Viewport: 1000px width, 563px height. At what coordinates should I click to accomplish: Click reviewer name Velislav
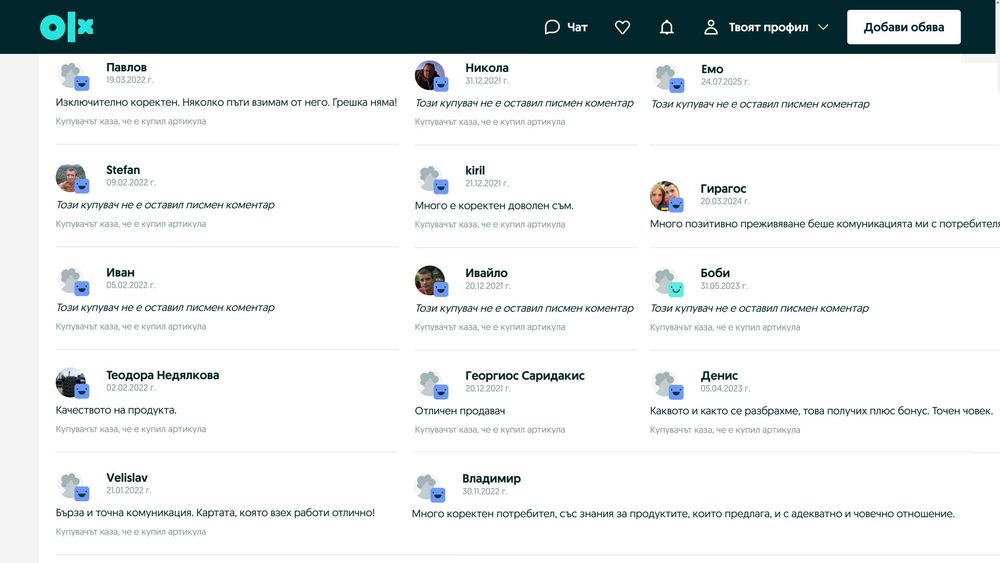point(127,478)
